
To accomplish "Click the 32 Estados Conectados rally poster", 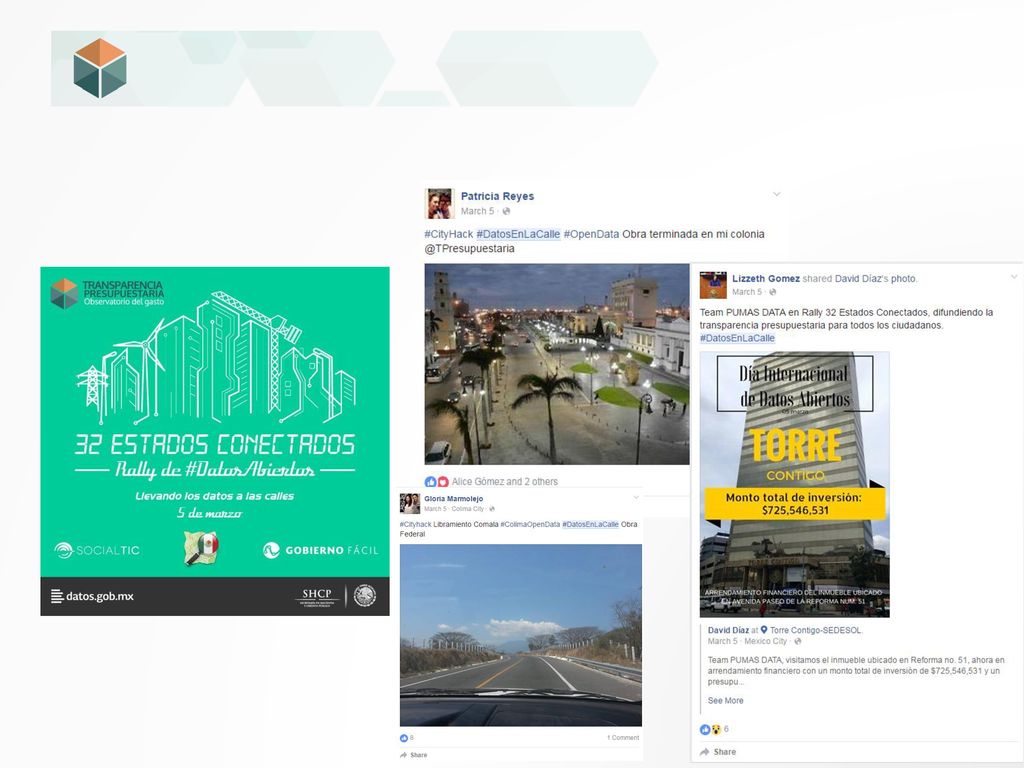I will pos(215,441).
